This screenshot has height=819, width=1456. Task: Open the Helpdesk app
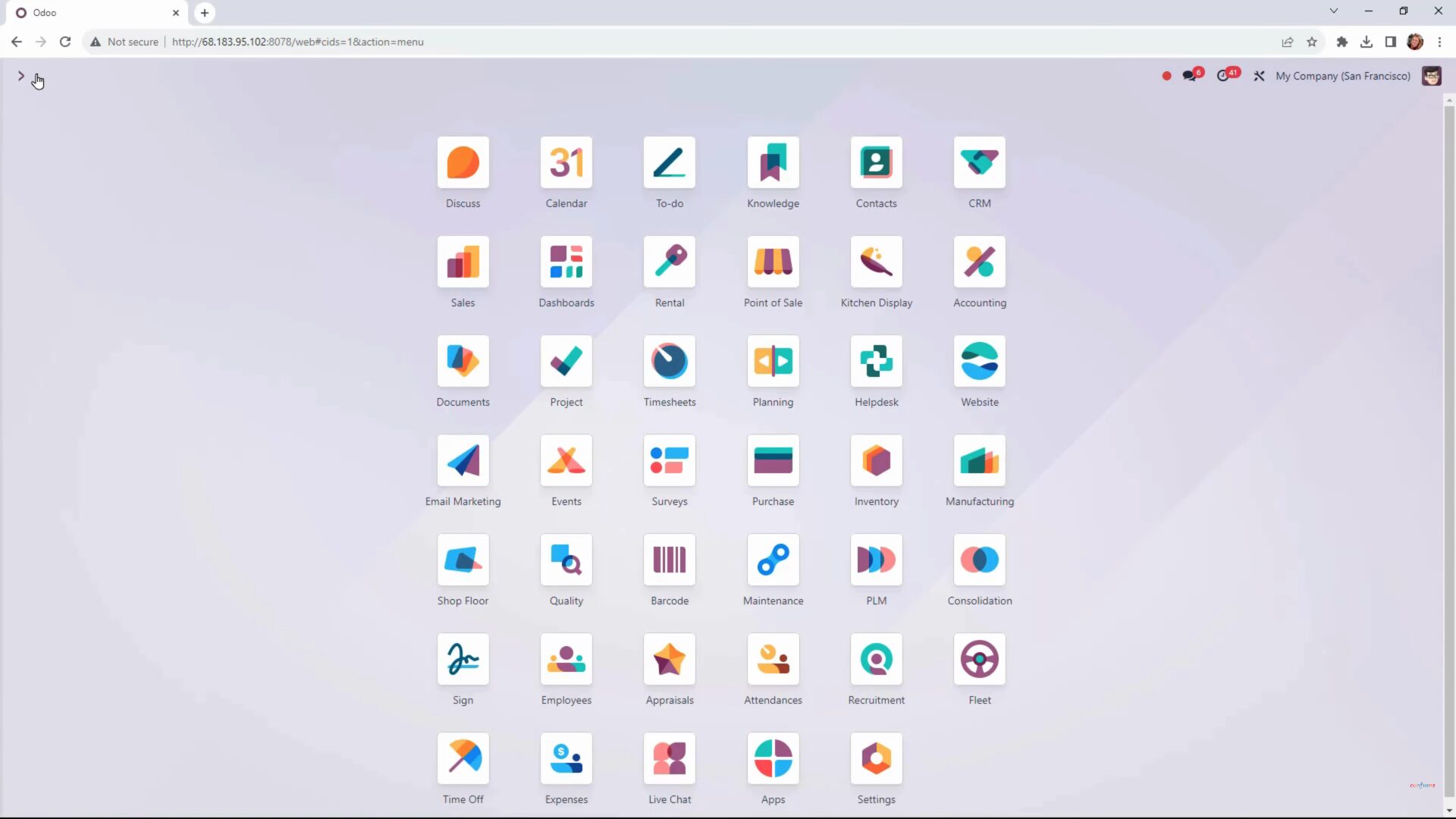coord(877,361)
